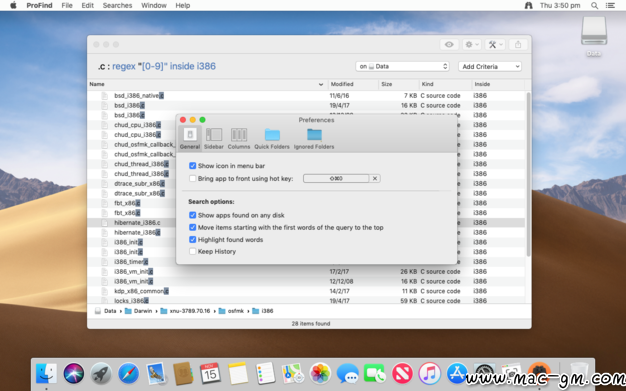626x391 pixels.
Task: Click the hot key recorder field
Action: tap(336, 179)
